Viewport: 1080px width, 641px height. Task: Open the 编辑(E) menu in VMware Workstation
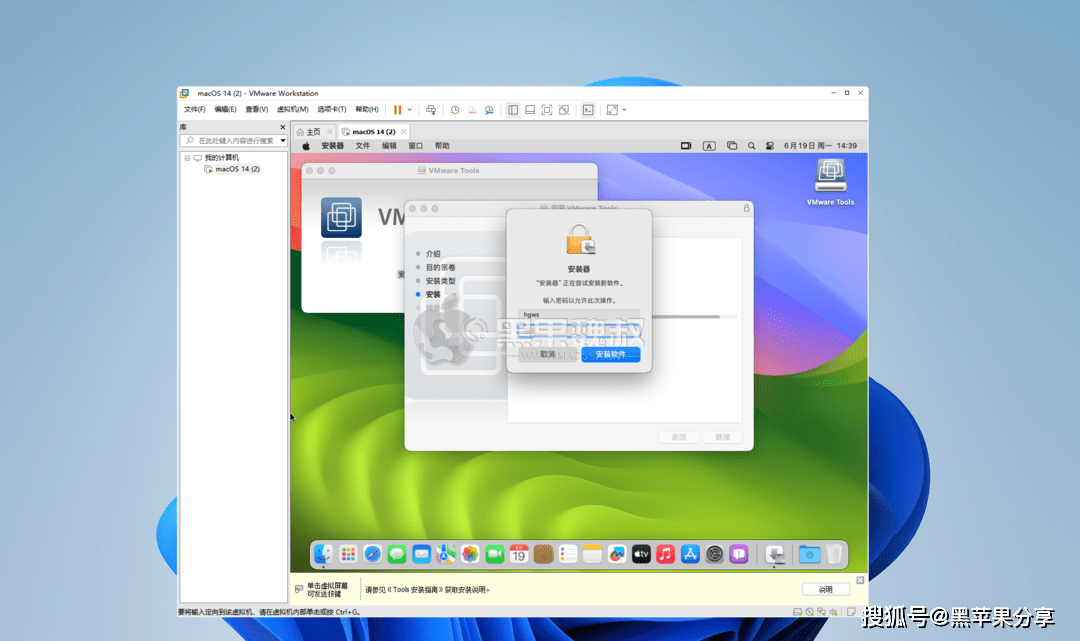[225, 109]
